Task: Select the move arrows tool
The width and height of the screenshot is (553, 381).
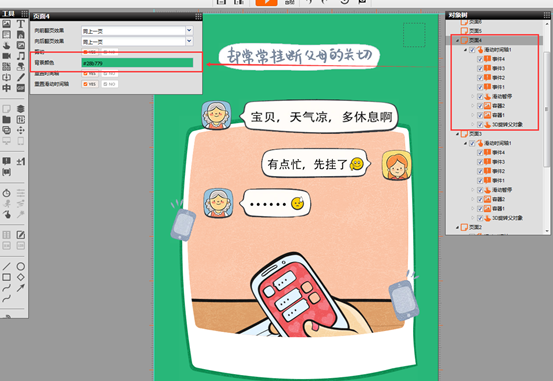Action: coord(21,130)
